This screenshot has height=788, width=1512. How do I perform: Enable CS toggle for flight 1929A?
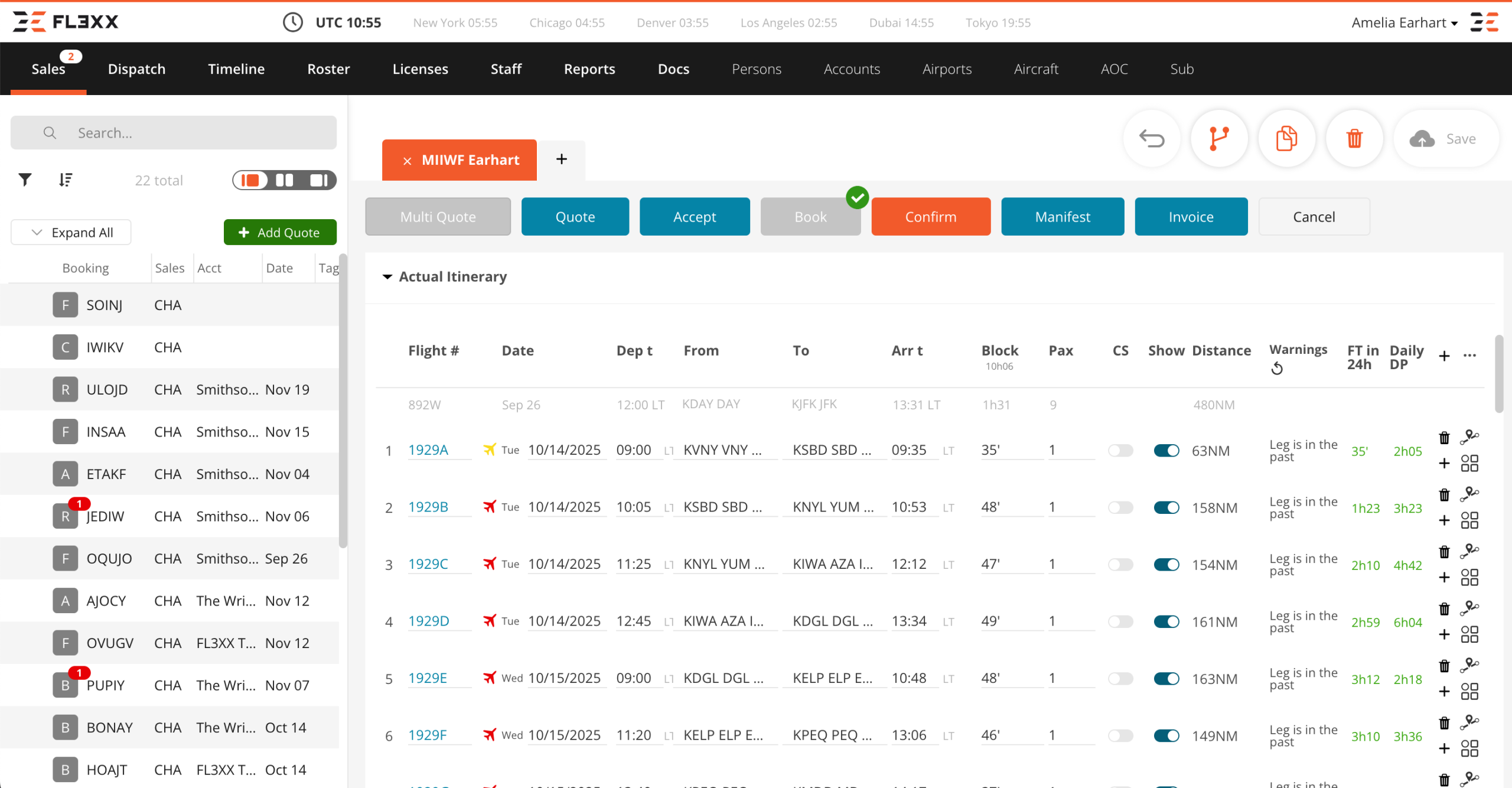(1120, 451)
